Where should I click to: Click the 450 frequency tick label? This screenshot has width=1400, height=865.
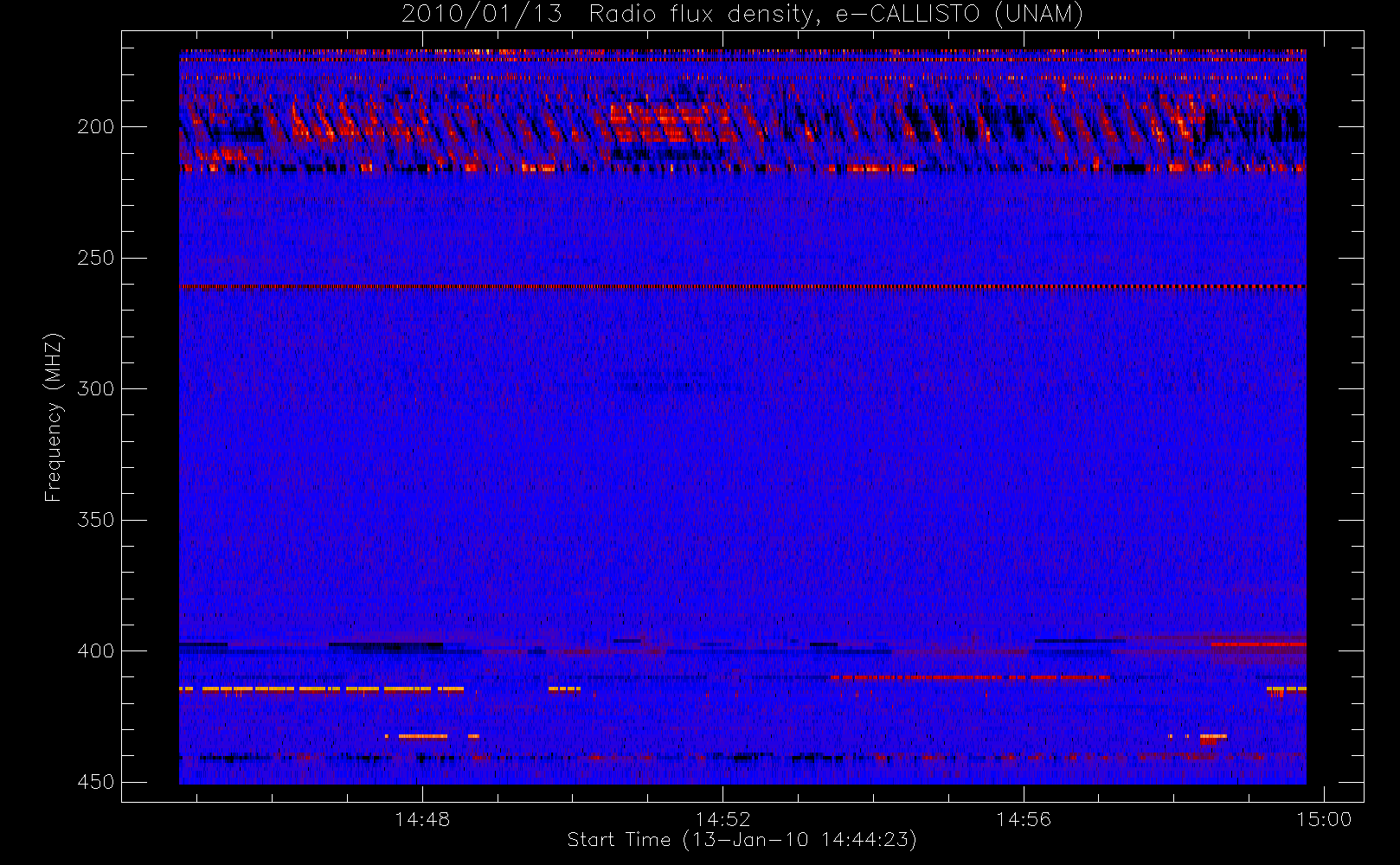tap(95, 782)
